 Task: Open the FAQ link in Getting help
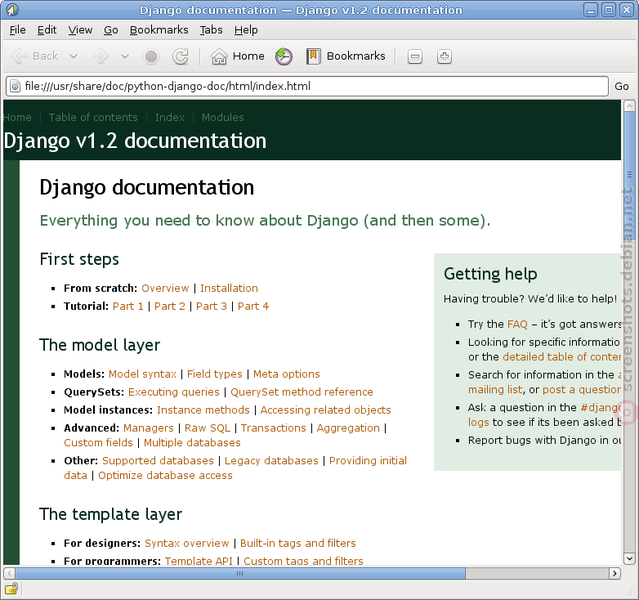tap(518, 324)
